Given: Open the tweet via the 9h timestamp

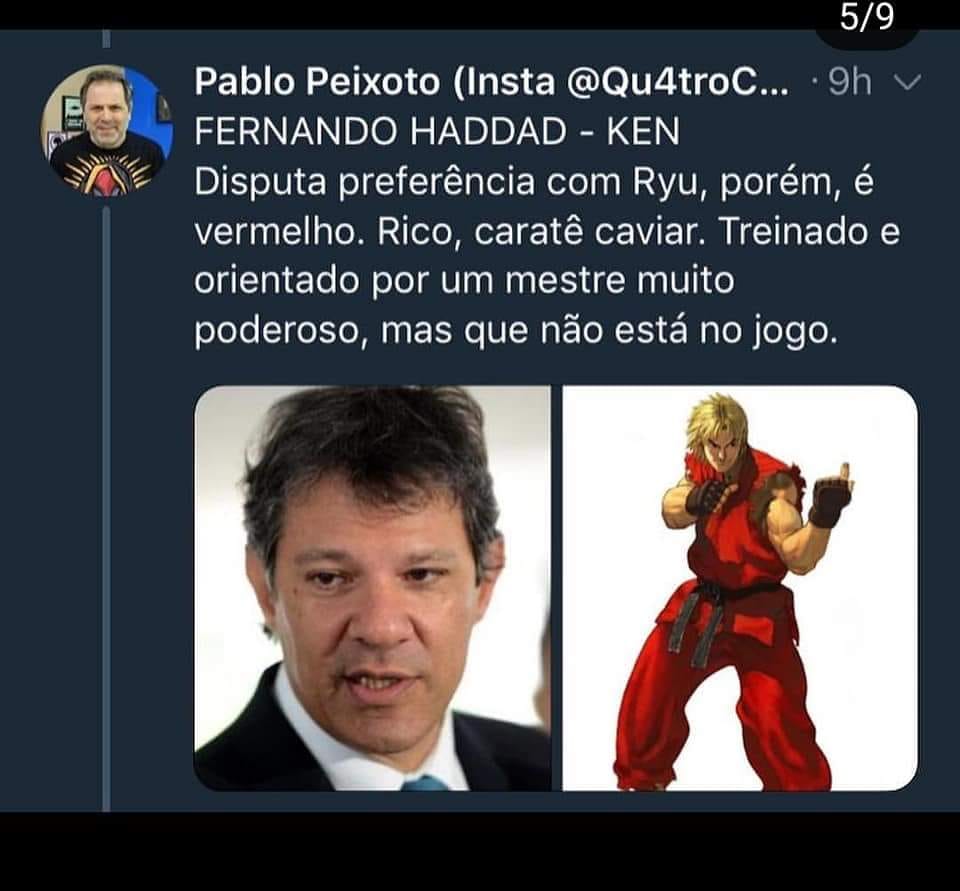Looking at the screenshot, I should 849,81.
